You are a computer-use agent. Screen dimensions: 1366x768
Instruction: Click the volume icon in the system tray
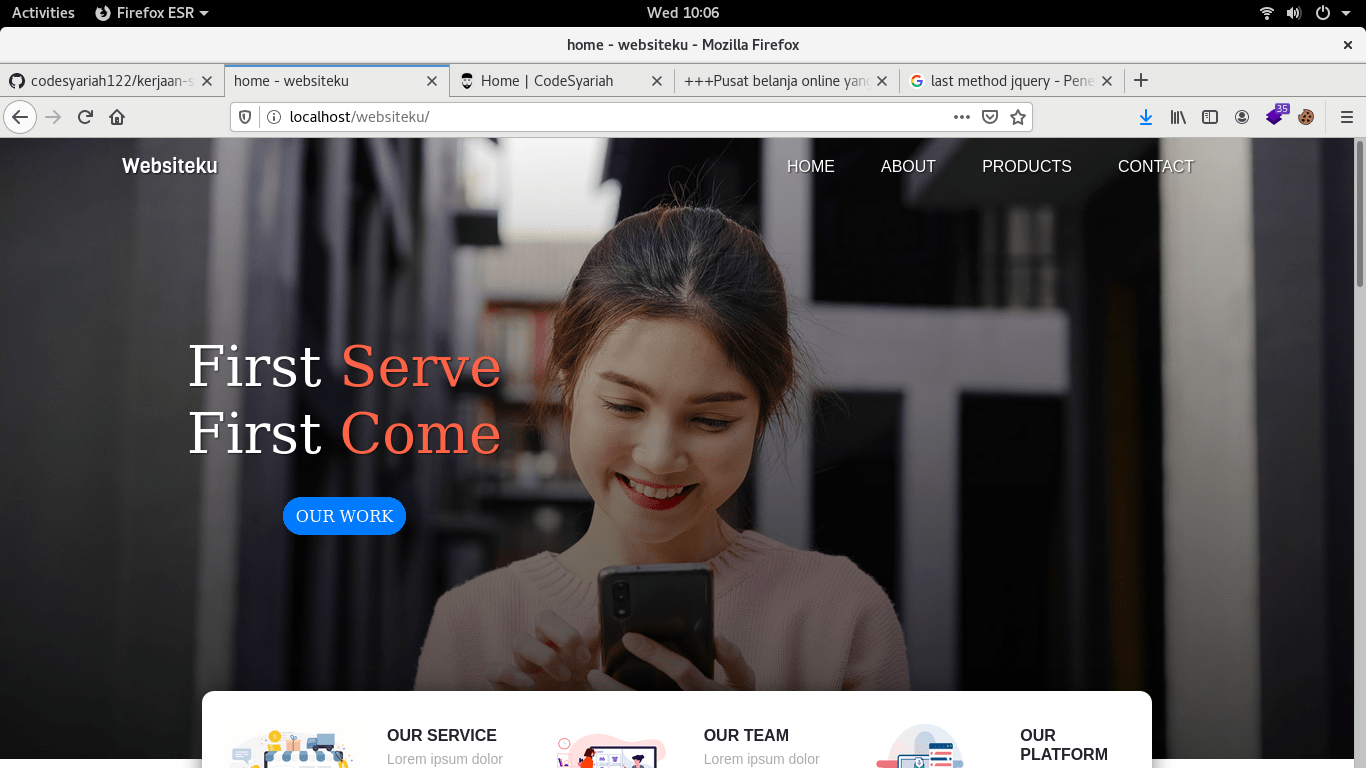pos(1294,13)
